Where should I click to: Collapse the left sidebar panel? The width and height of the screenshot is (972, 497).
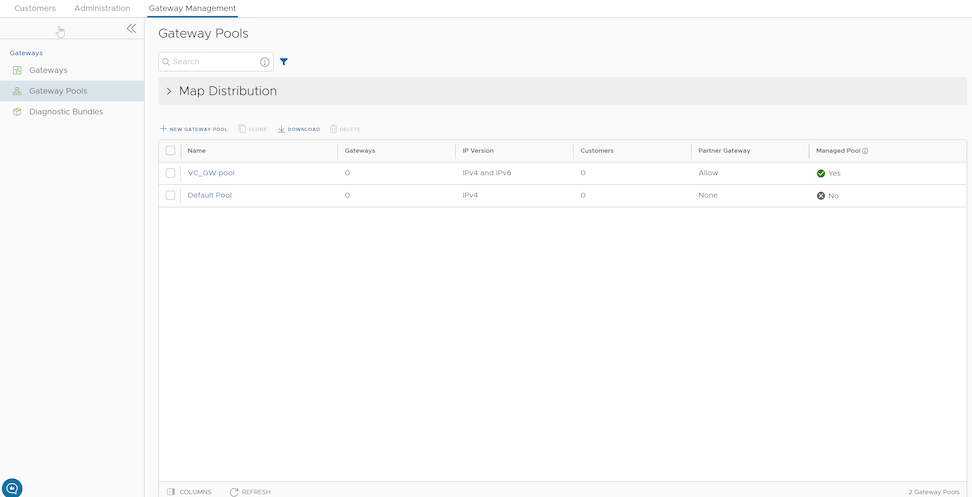coord(131,29)
